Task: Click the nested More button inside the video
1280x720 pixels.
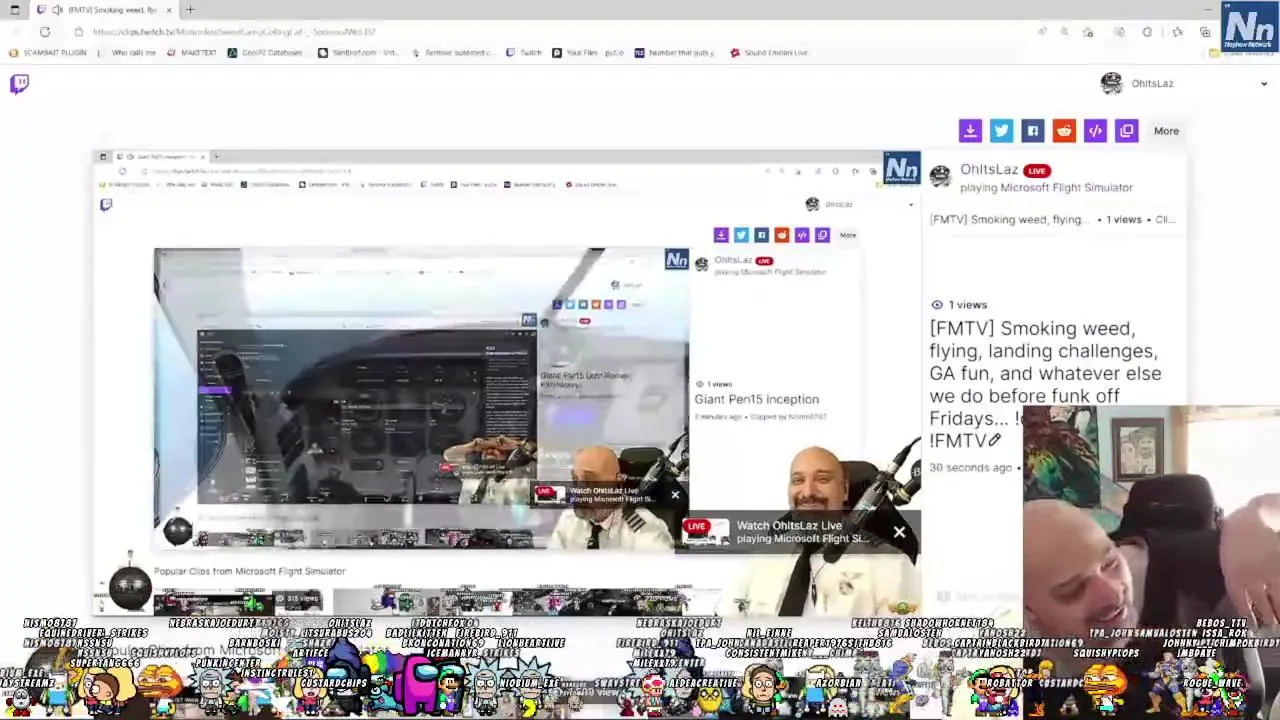Action: [848, 235]
